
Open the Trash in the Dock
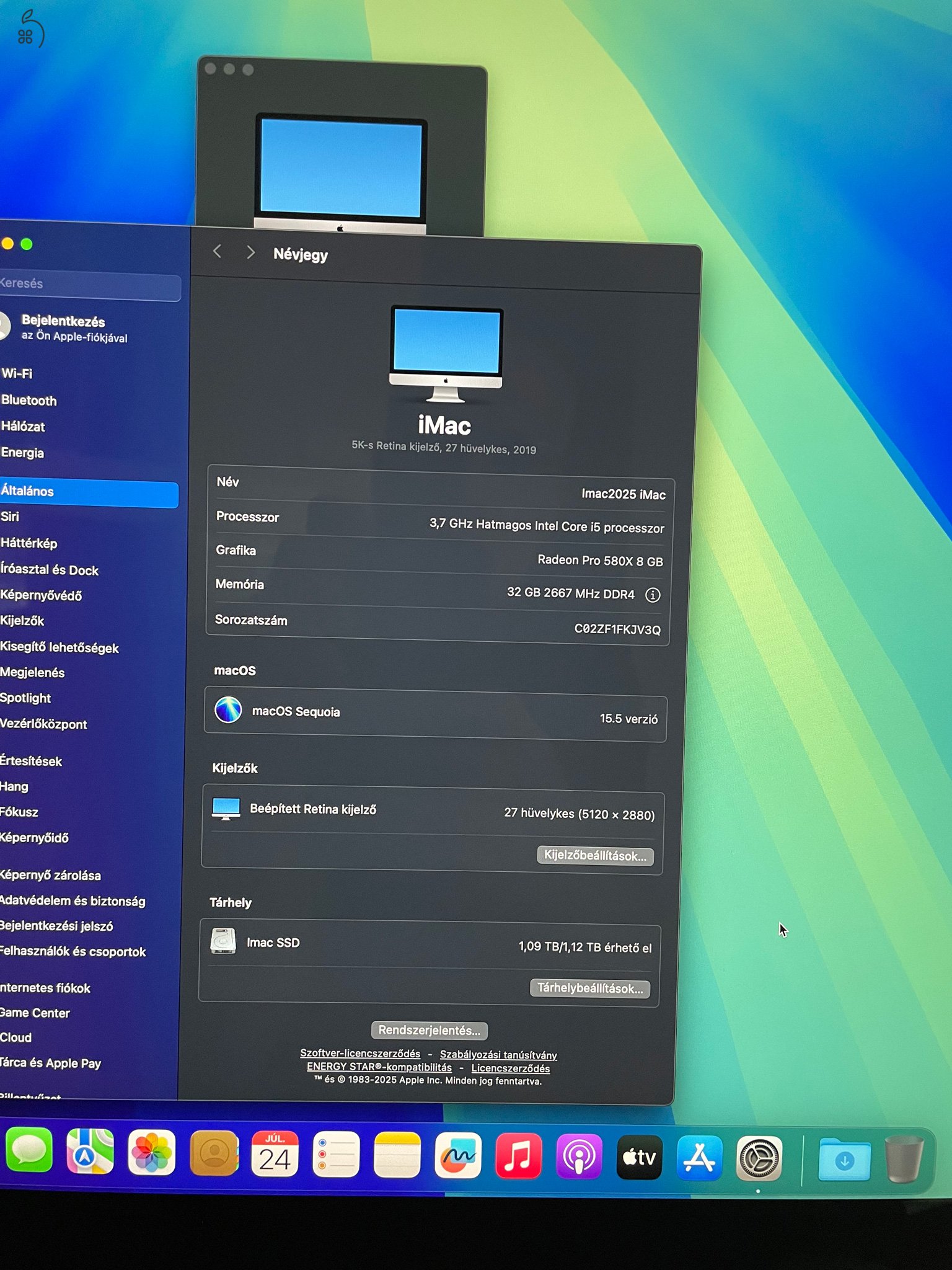(x=904, y=1160)
